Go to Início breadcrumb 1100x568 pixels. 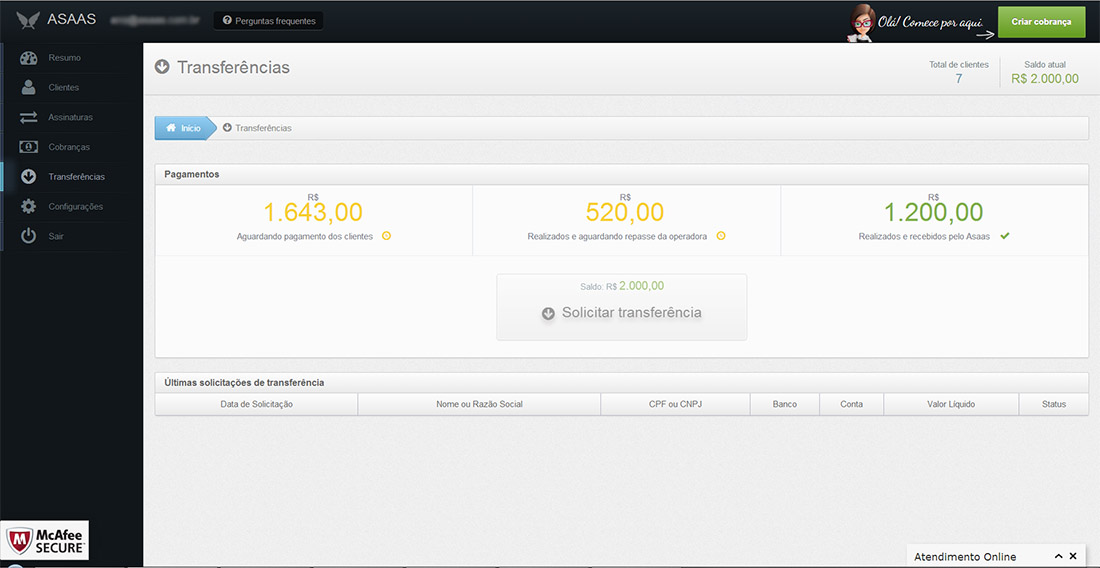184,128
